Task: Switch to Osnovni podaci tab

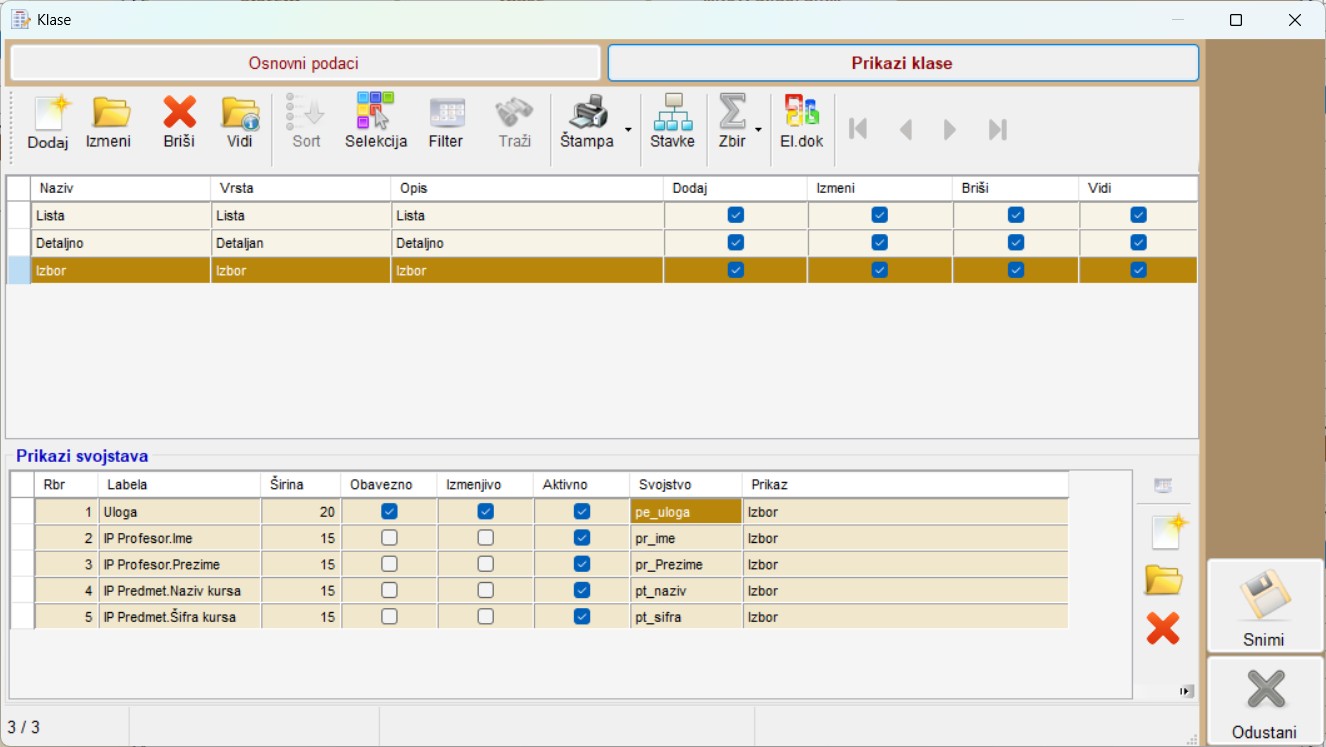Action: tap(304, 63)
